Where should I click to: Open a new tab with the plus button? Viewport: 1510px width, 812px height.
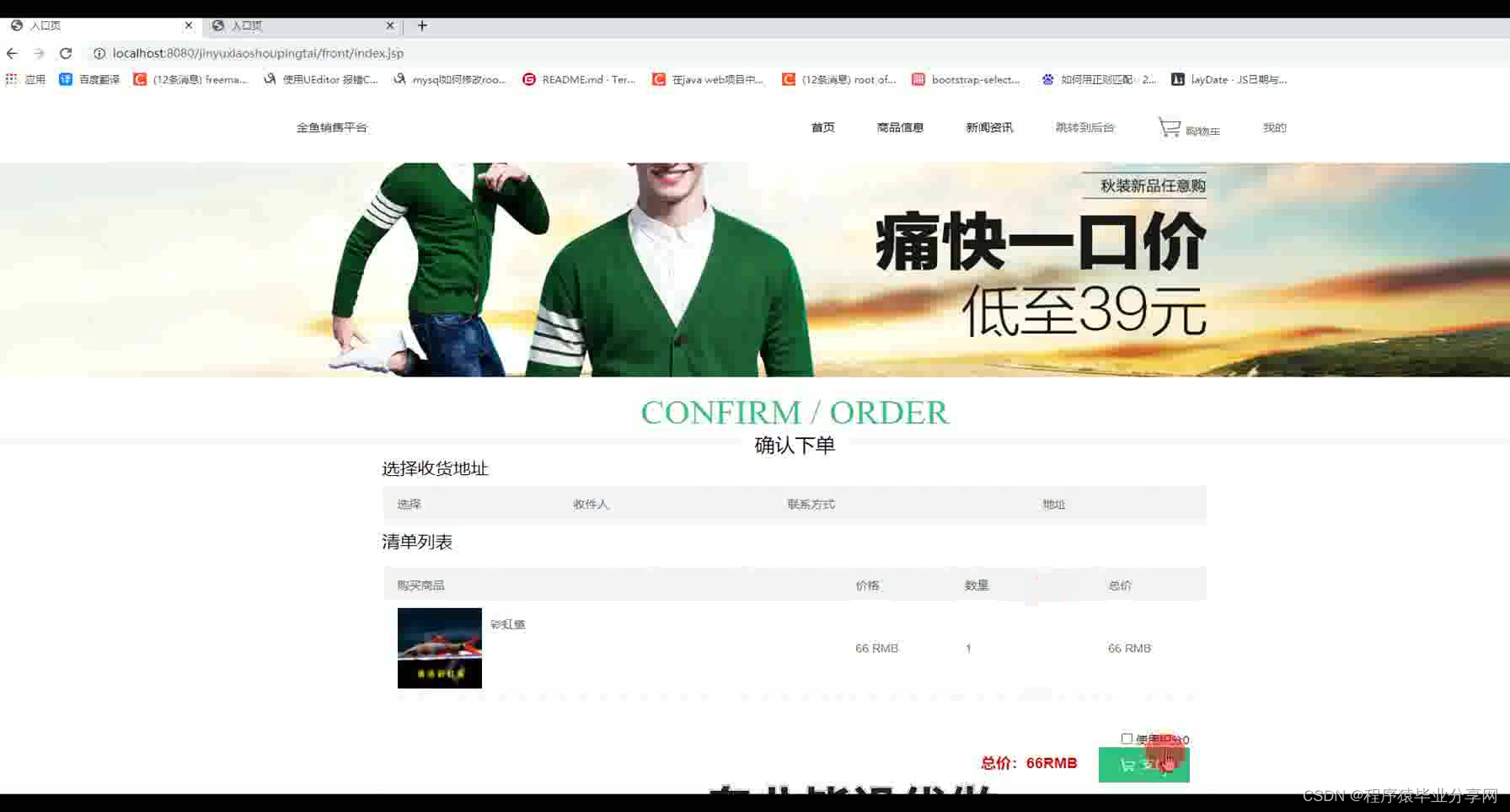pos(422,25)
